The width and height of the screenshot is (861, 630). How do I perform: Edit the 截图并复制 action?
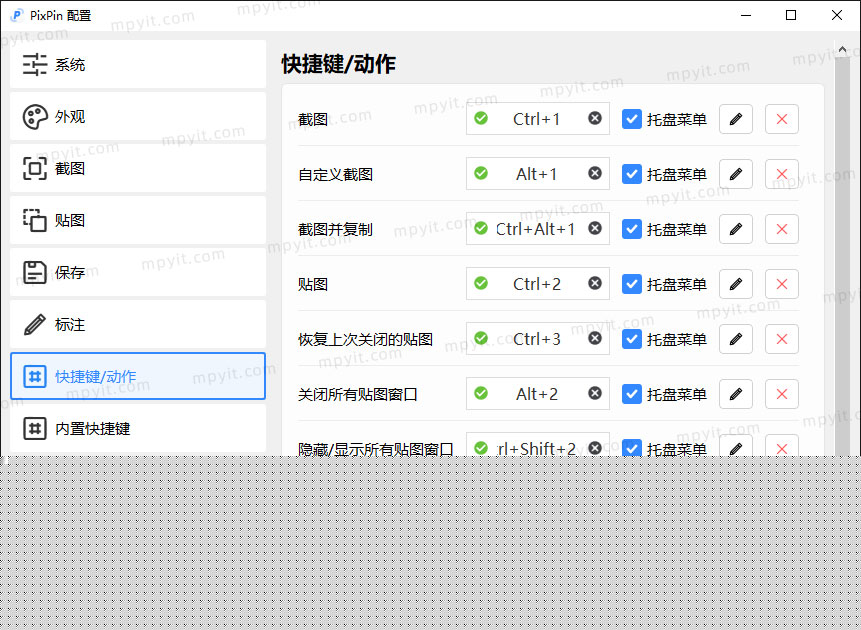coord(736,229)
